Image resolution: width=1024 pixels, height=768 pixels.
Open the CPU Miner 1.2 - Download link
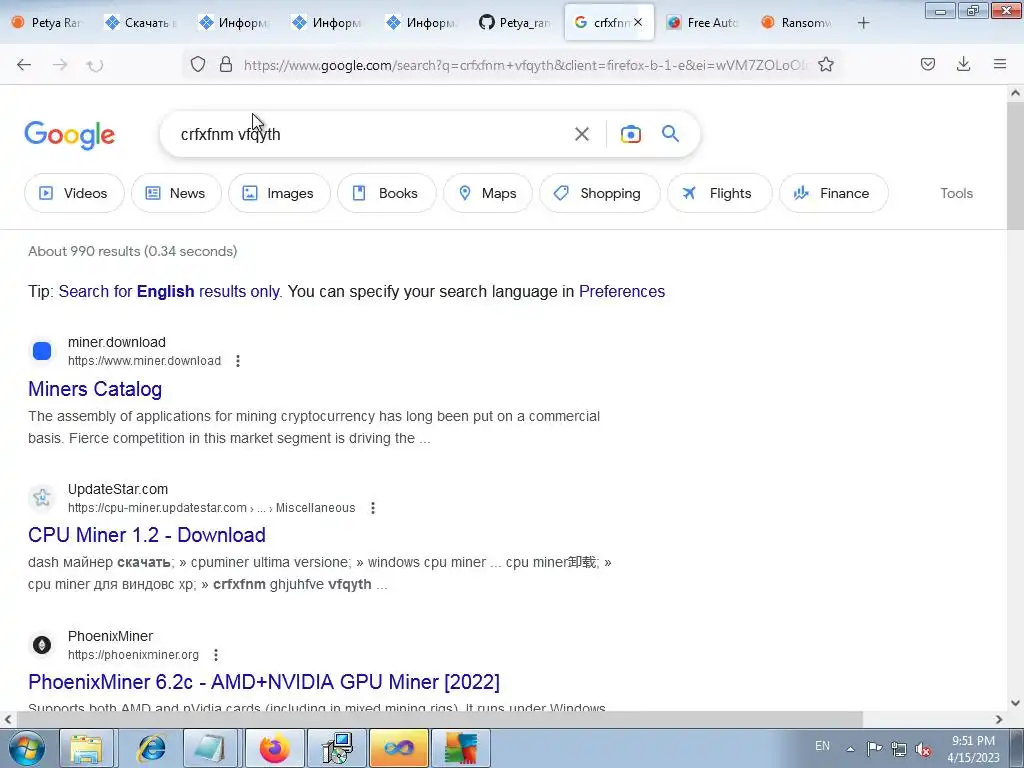click(146, 536)
